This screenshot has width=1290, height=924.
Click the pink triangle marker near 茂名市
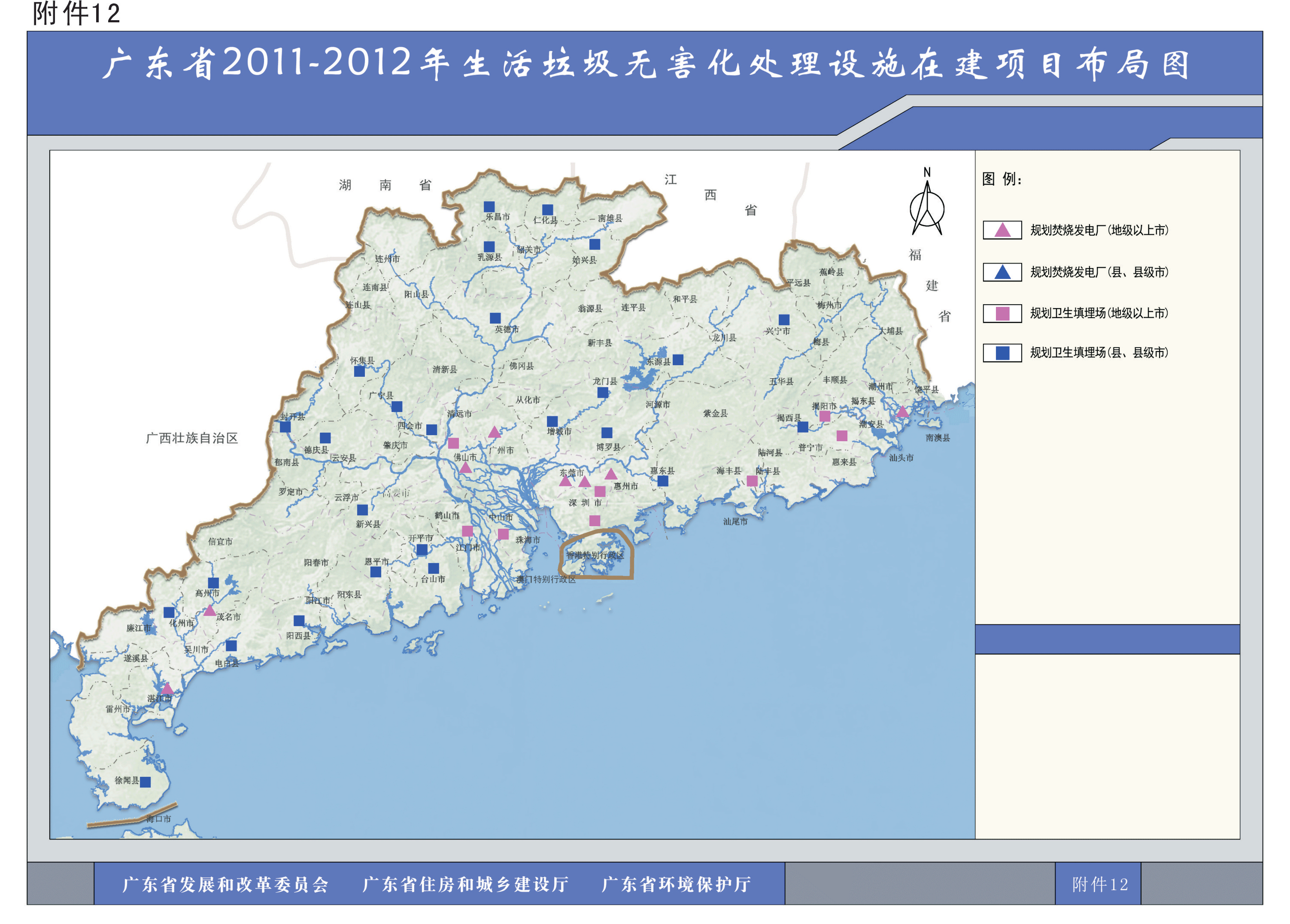pos(209,611)
